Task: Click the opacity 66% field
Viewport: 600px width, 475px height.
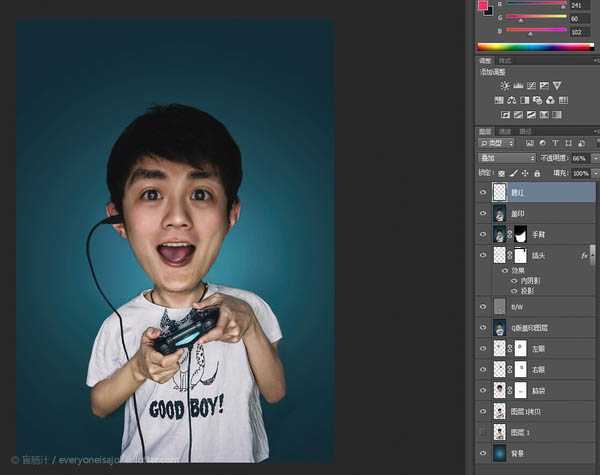Action: coord(580,158)
